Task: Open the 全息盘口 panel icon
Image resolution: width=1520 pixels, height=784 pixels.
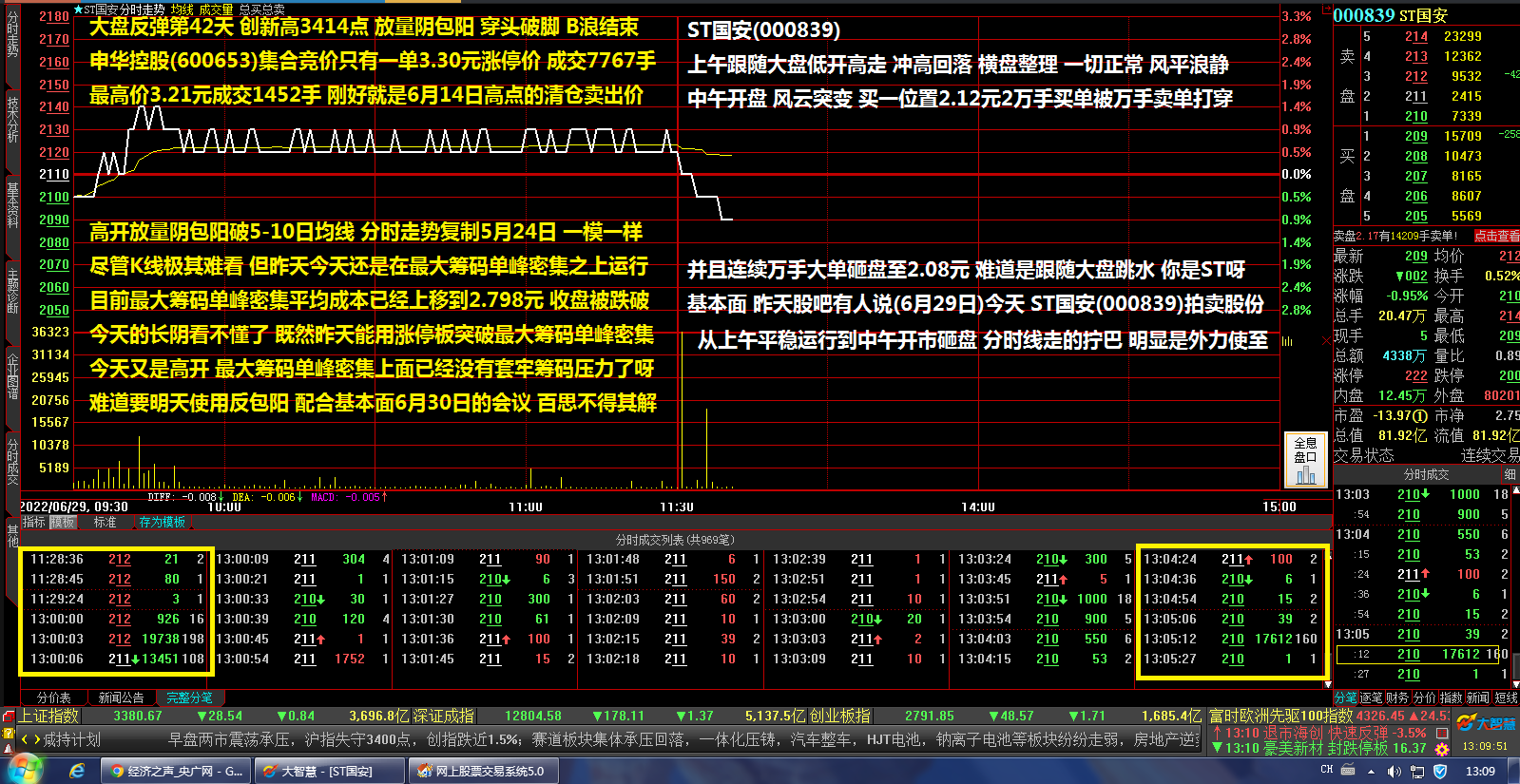Action: pos(1306,461)
